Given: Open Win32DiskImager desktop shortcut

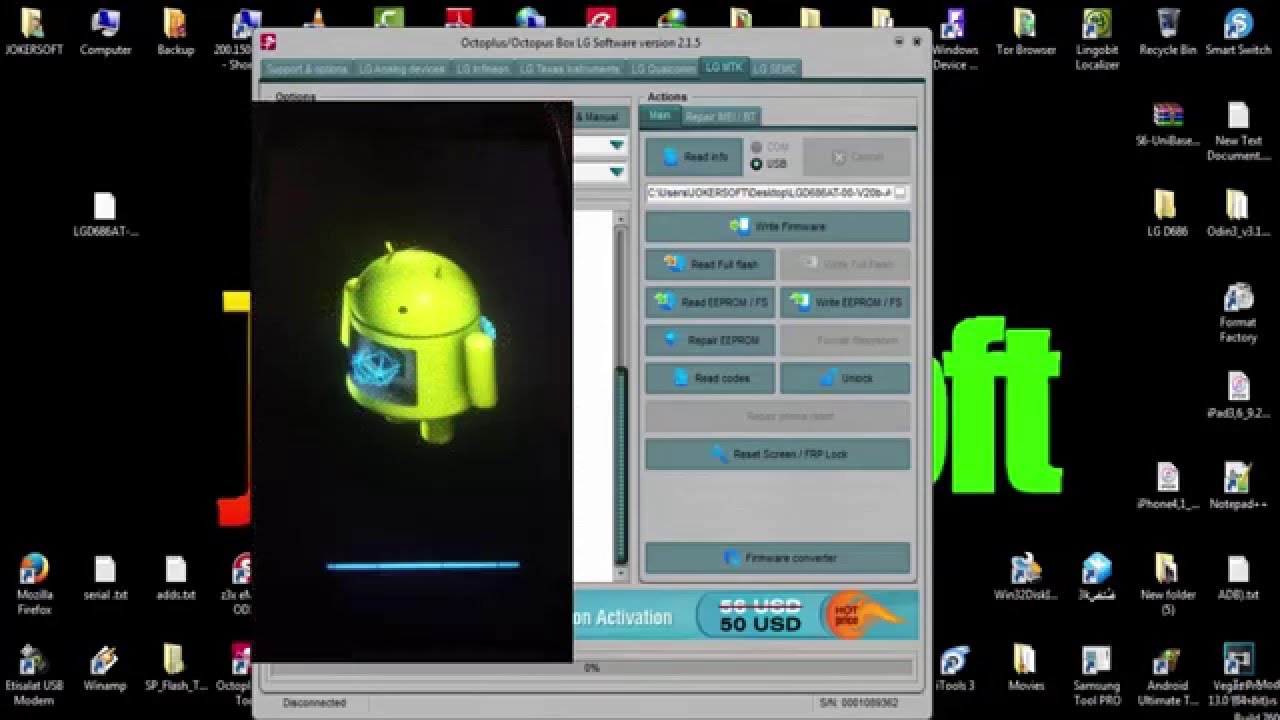Looking at the screenshot, I should pos(1026,577).
